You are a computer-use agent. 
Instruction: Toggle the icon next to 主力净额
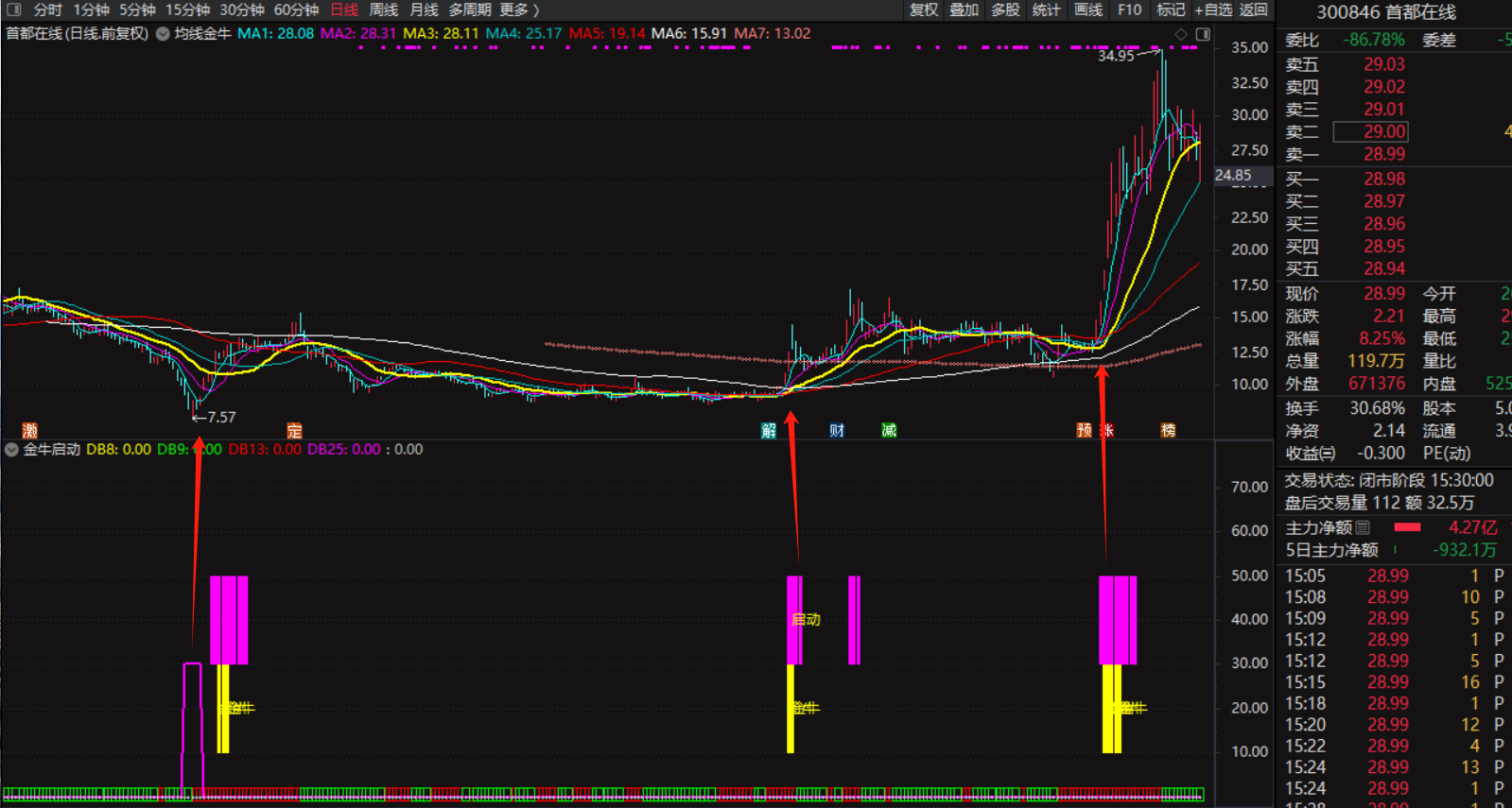tap(1363, 527)
